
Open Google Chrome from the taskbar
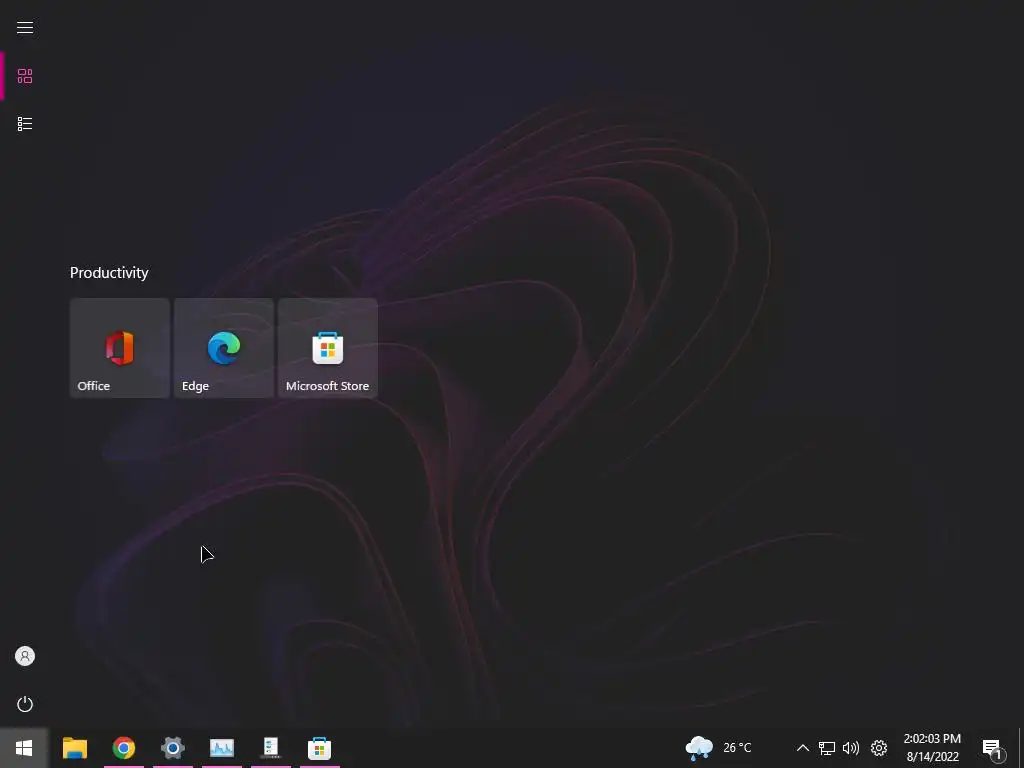click(123, 748)
